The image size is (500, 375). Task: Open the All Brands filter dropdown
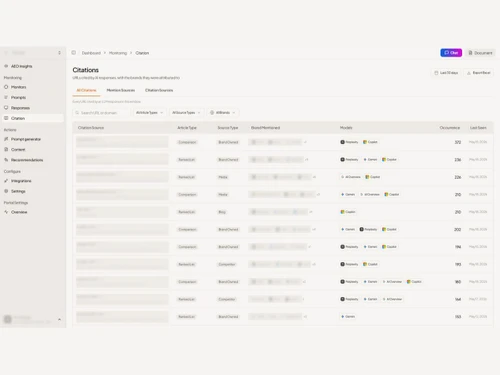click(x=222, y=113)
